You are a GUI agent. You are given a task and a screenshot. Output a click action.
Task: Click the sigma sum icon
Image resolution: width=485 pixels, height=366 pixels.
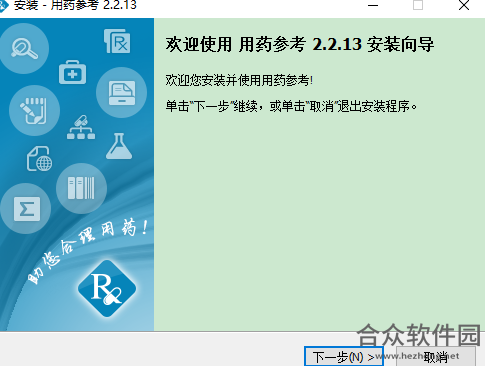[26, 208]
